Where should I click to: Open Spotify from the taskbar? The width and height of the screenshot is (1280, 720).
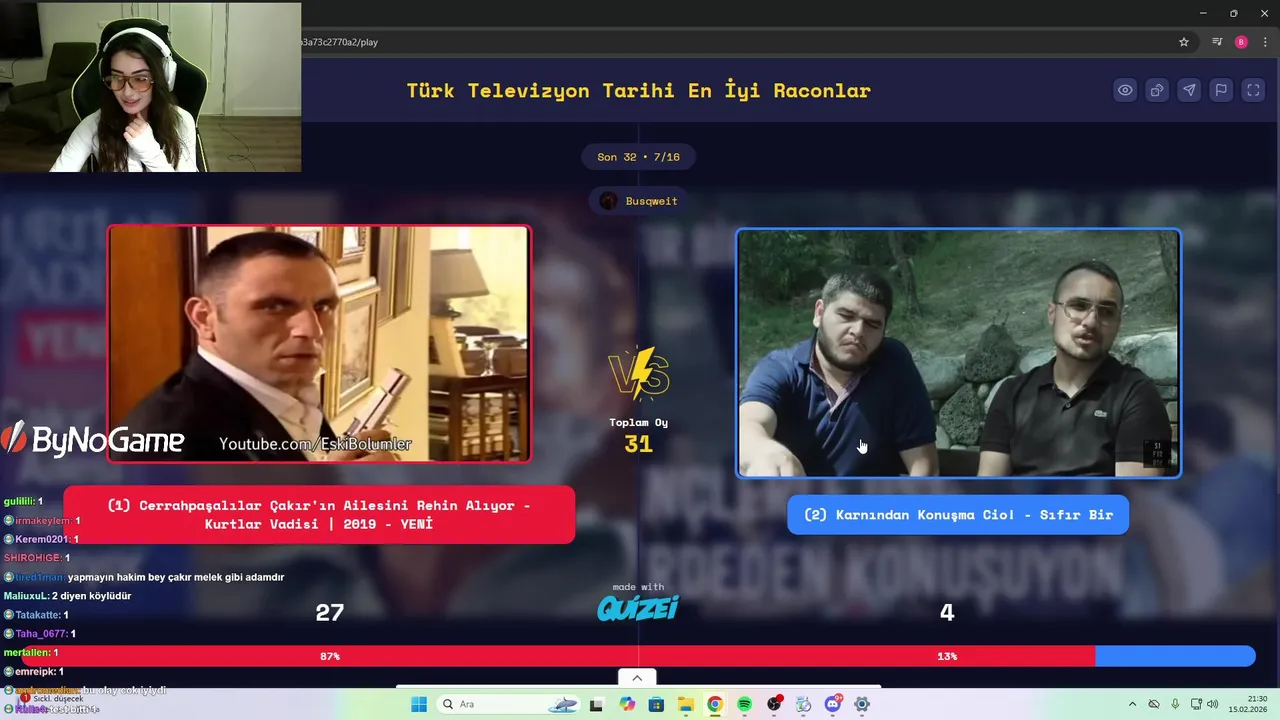pos(744,704)
